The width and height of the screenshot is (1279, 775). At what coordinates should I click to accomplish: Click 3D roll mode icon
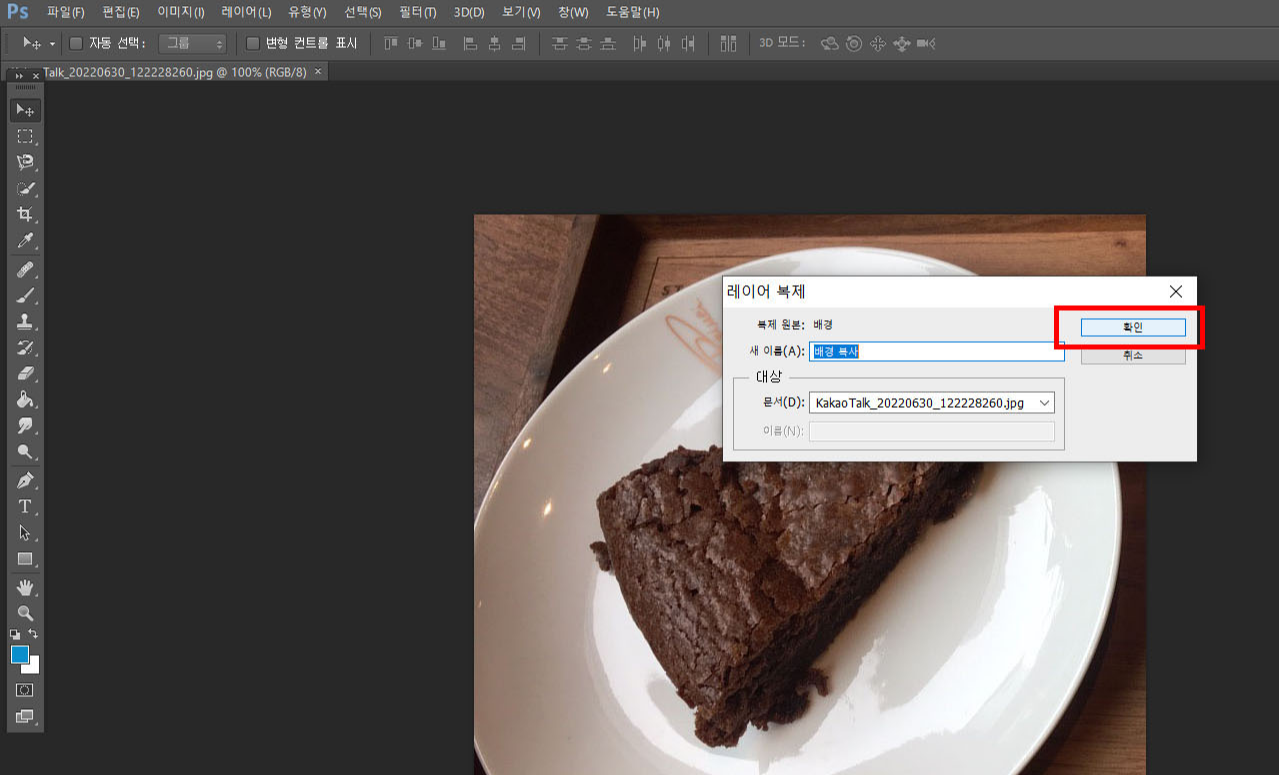(853, 44)
